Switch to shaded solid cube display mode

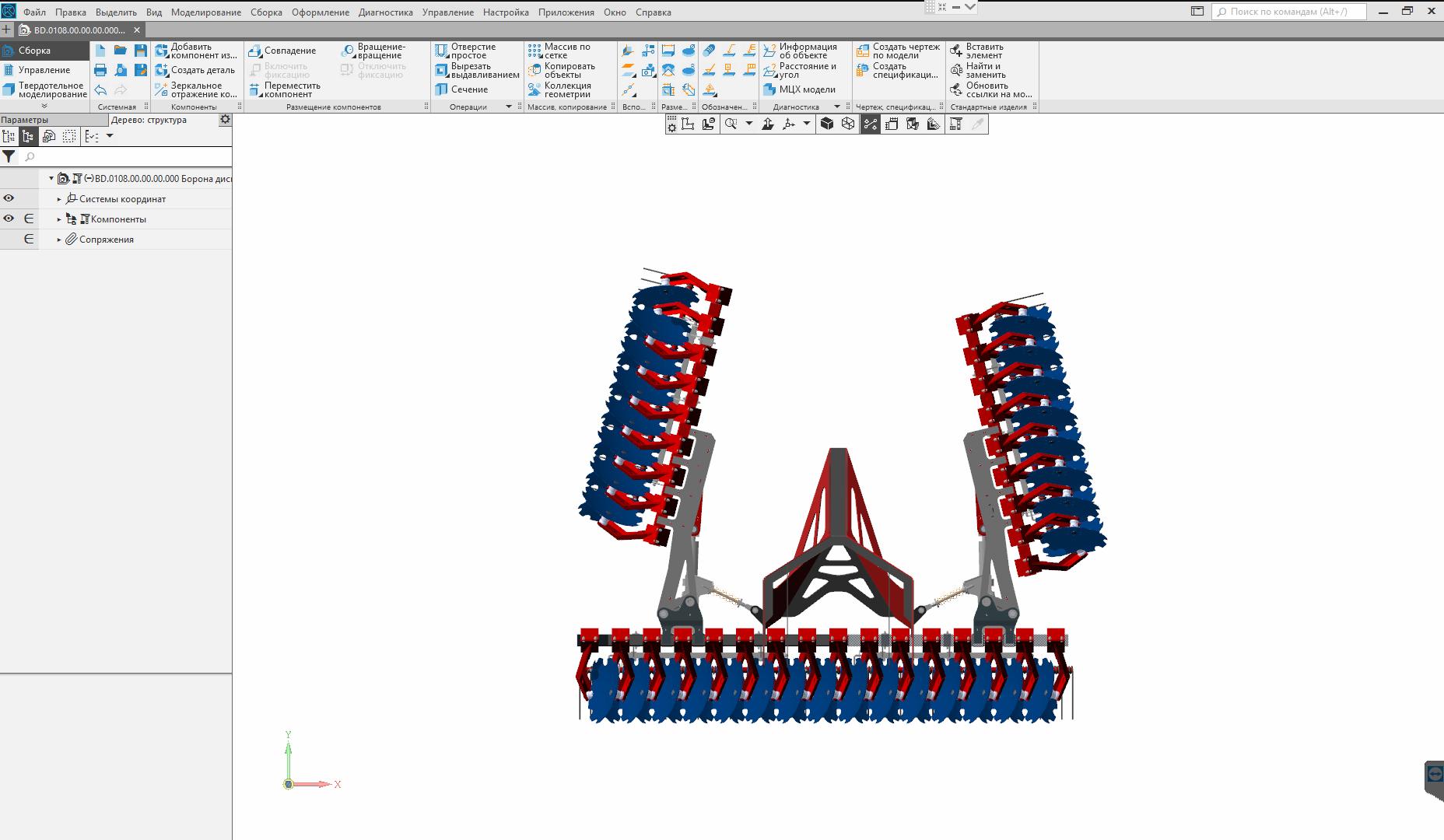(827, 124)
